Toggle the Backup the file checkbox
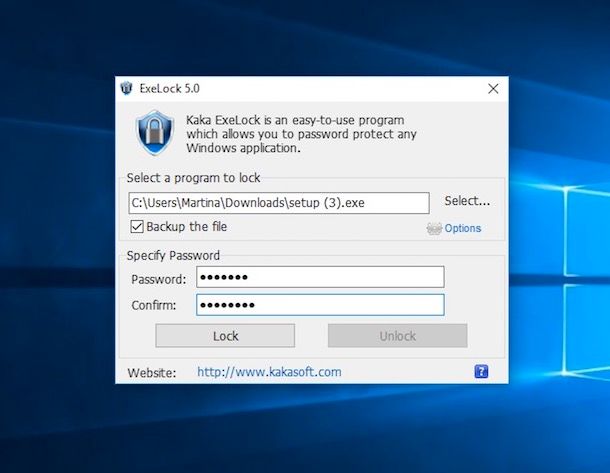Image resolution: width=610 pixels, height=473 pixels. click(137, 226)
